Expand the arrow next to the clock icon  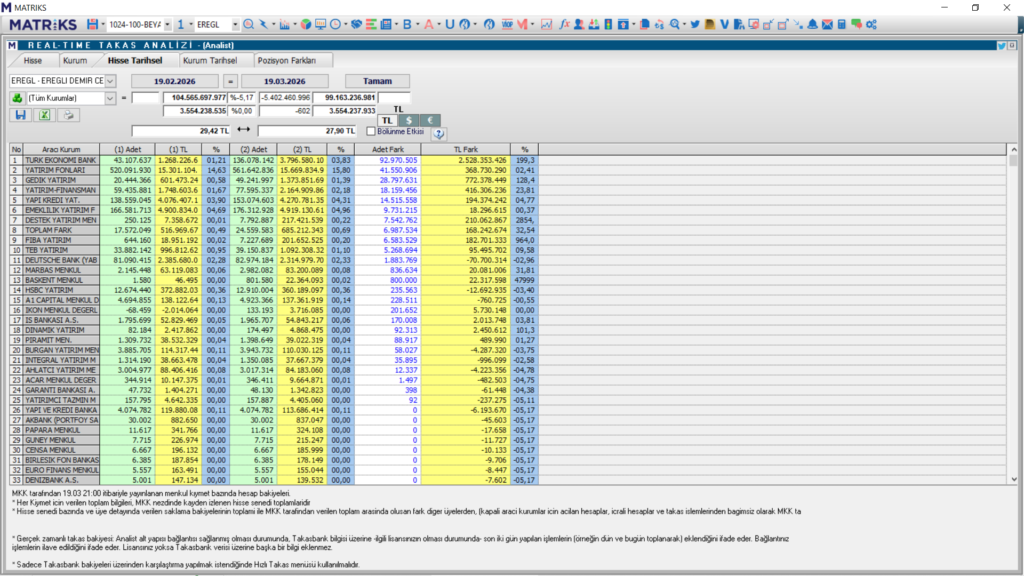pos(345,24)
